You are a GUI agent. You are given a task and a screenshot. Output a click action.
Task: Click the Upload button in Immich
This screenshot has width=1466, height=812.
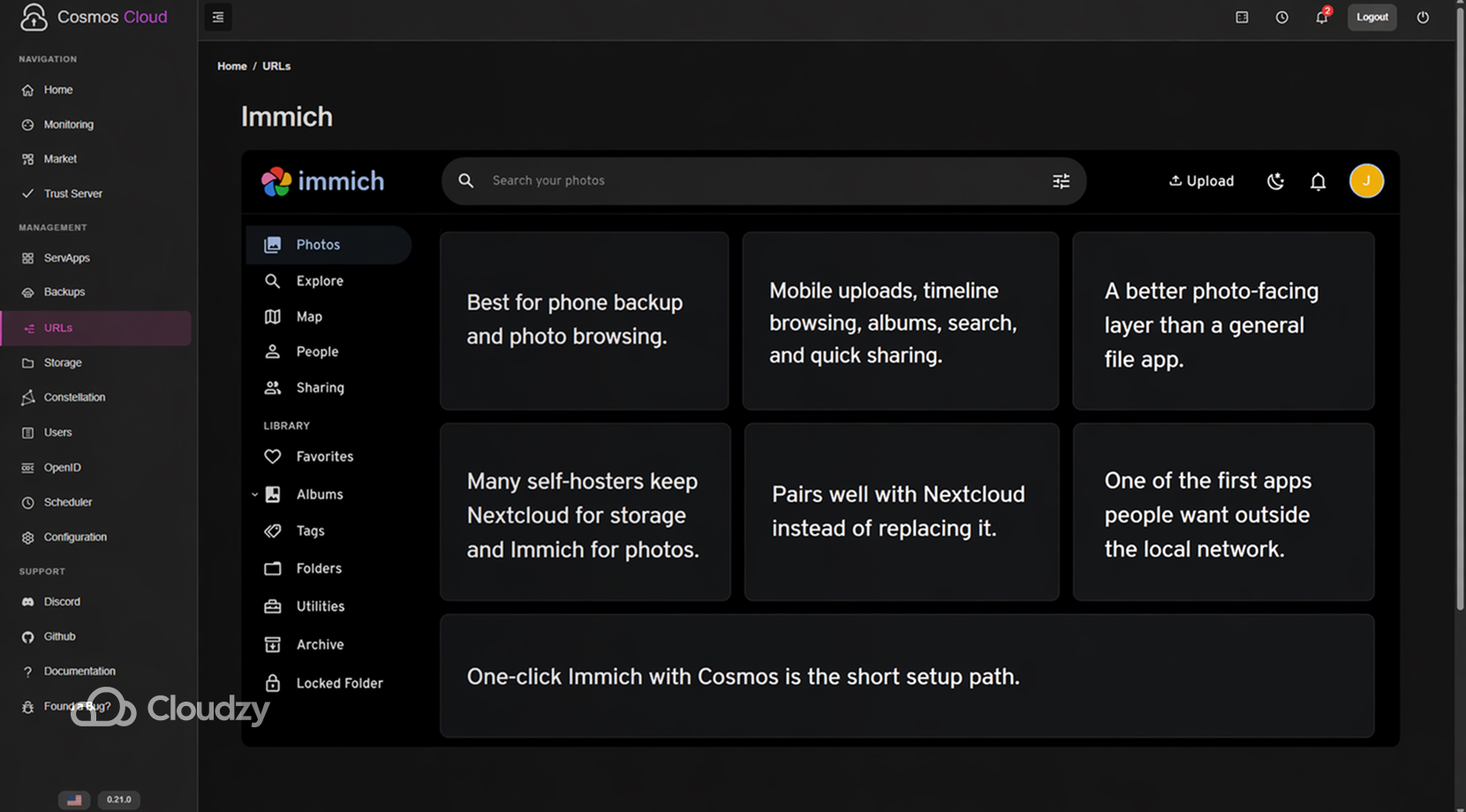(x=1201, y=181)
